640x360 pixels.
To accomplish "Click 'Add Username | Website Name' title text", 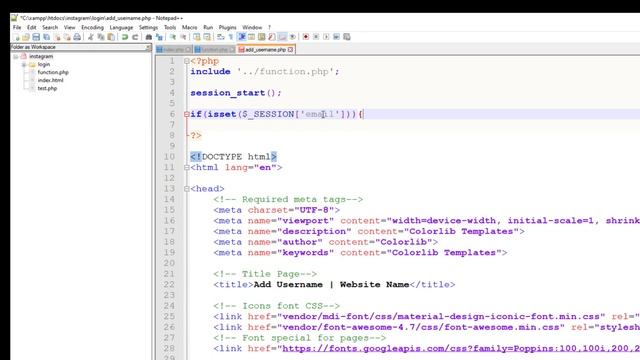I will (x=331, y=284).
